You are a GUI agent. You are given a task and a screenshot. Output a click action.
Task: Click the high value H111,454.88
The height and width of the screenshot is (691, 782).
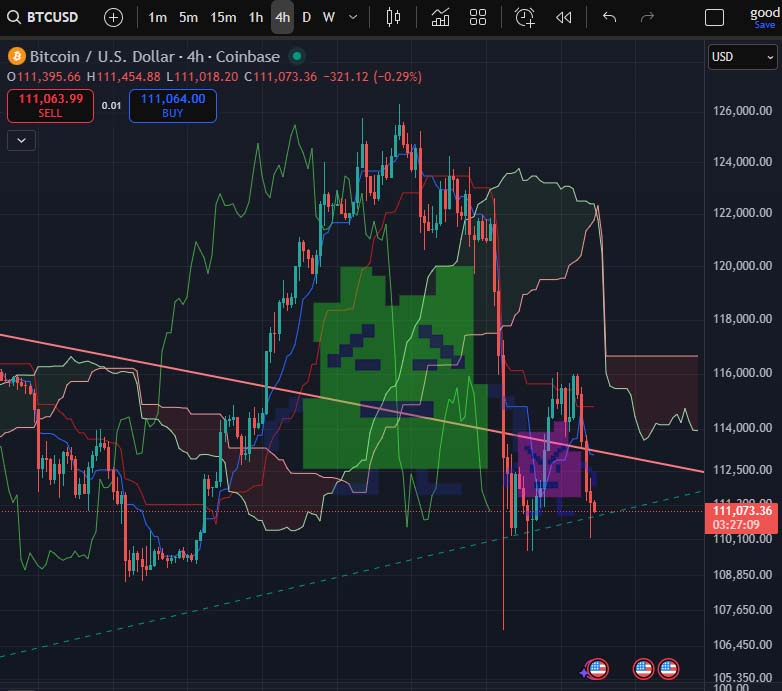click(124, 77)
